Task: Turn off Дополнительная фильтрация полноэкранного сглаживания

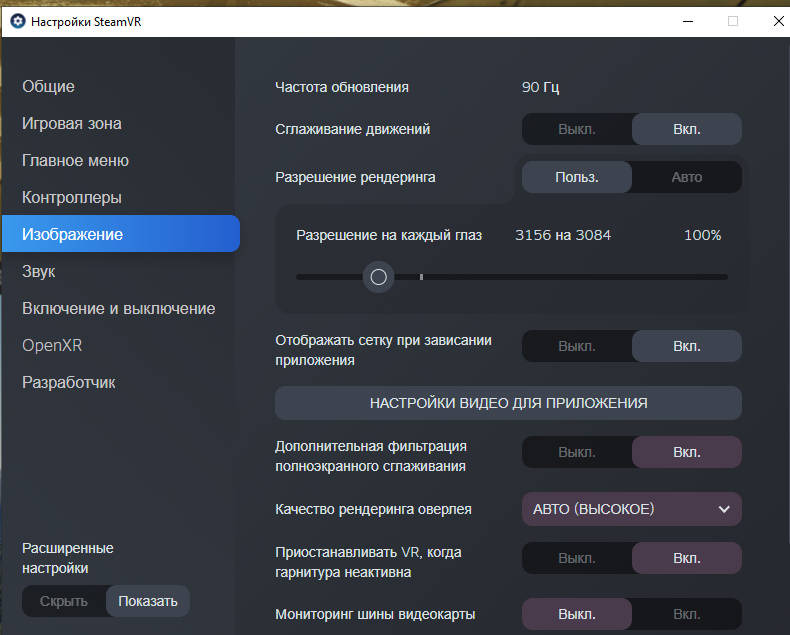Action: (x=577, y=452)
